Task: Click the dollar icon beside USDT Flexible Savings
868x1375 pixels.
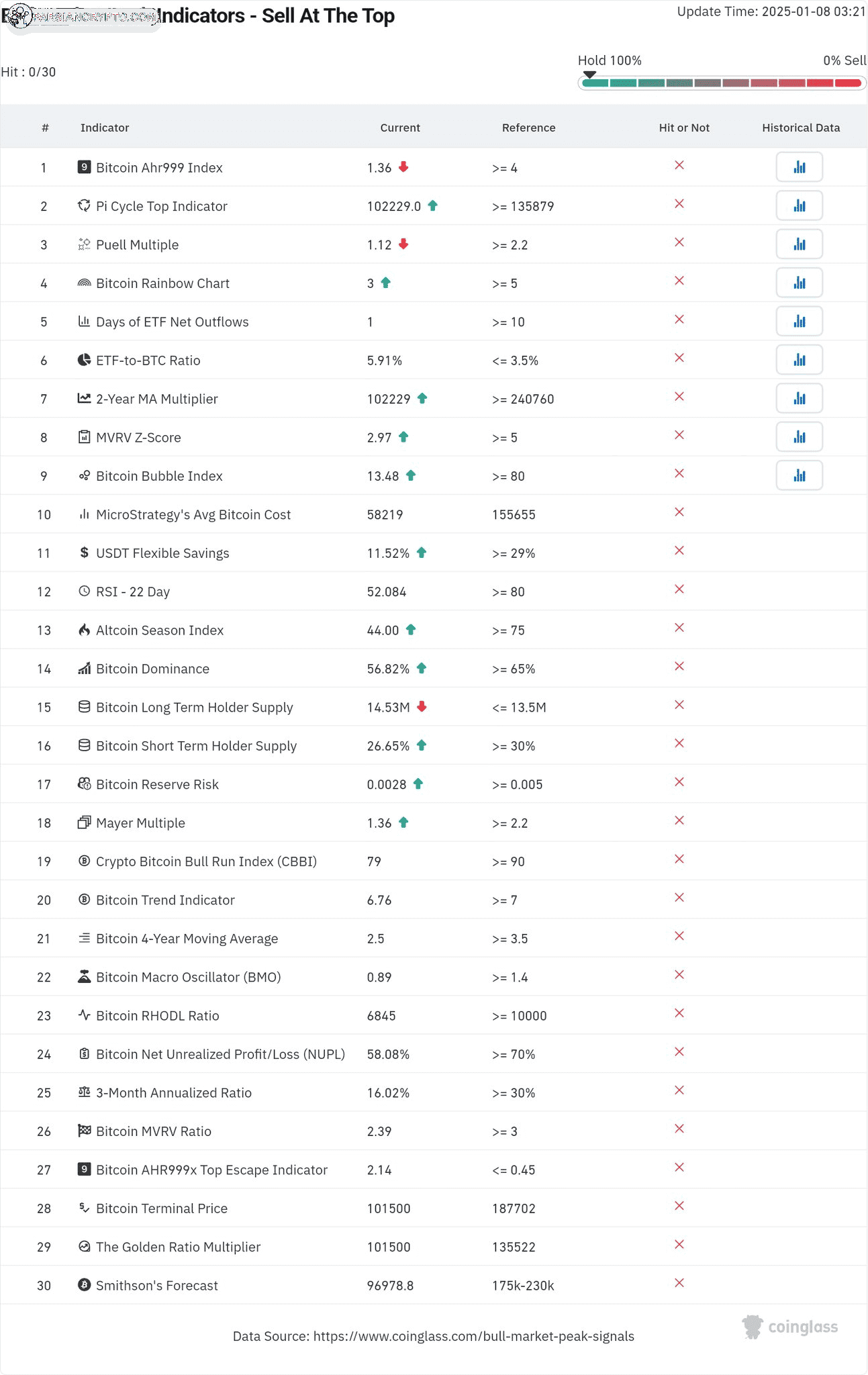Action: [84, 552]
